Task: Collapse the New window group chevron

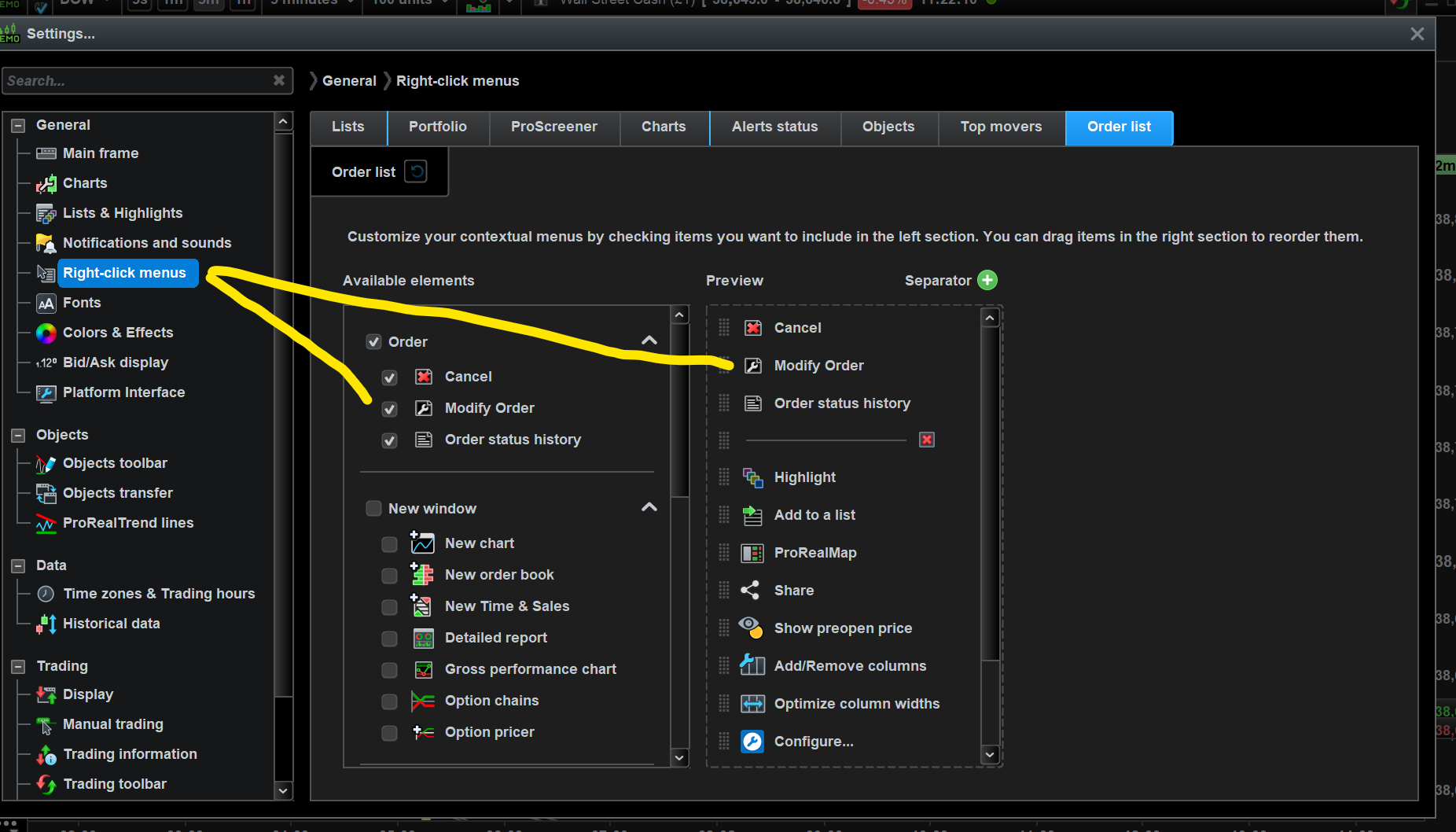Action: (x=649, y=507)
